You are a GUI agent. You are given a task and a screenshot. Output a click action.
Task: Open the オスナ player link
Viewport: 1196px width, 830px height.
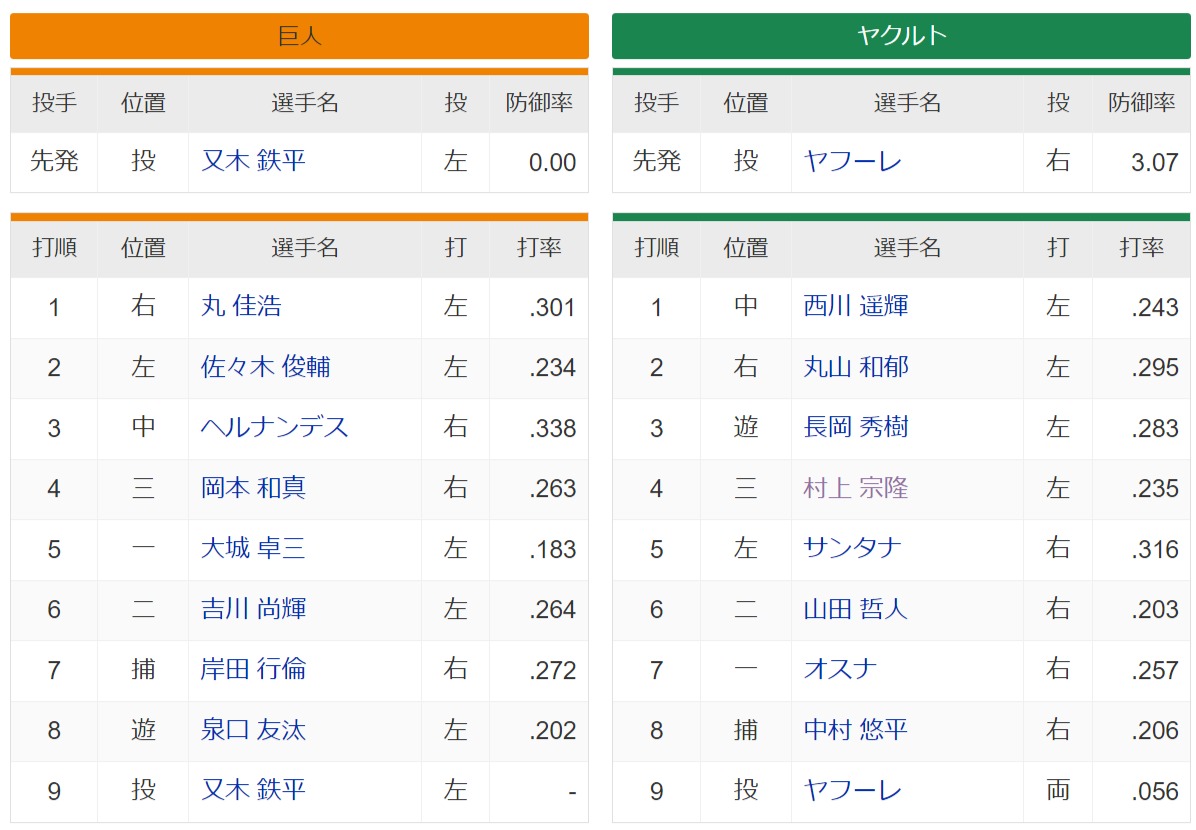click(x=840, y=669)
